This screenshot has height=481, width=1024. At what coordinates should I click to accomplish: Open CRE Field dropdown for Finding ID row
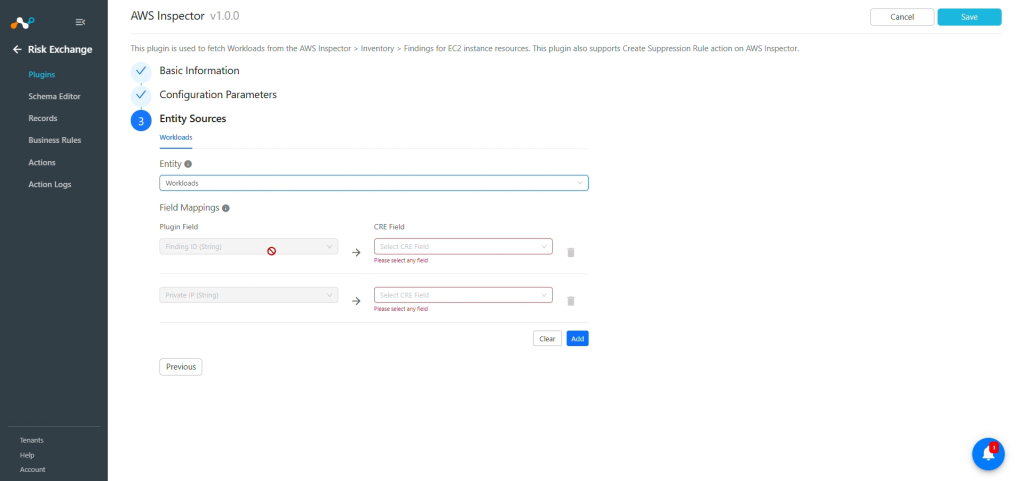[463, 247]
